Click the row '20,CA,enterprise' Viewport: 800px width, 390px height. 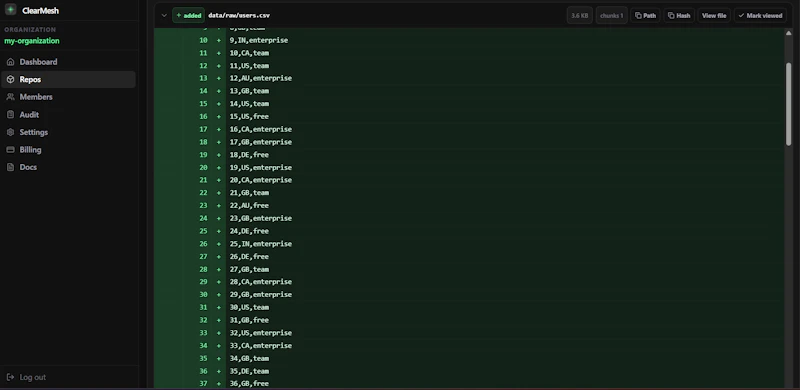click(x=469, y=180)
